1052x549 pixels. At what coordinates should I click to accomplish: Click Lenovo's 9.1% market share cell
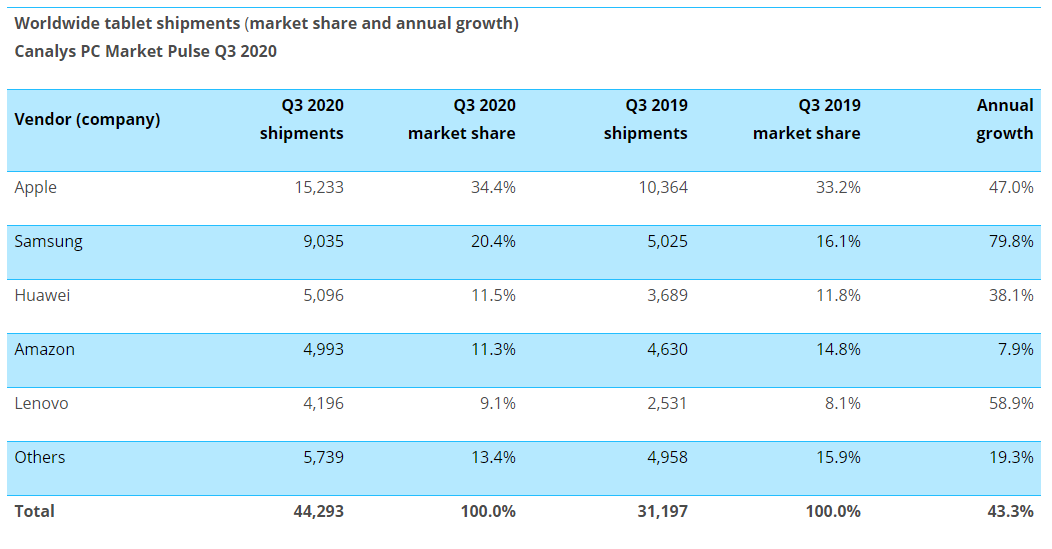(498, 403)
